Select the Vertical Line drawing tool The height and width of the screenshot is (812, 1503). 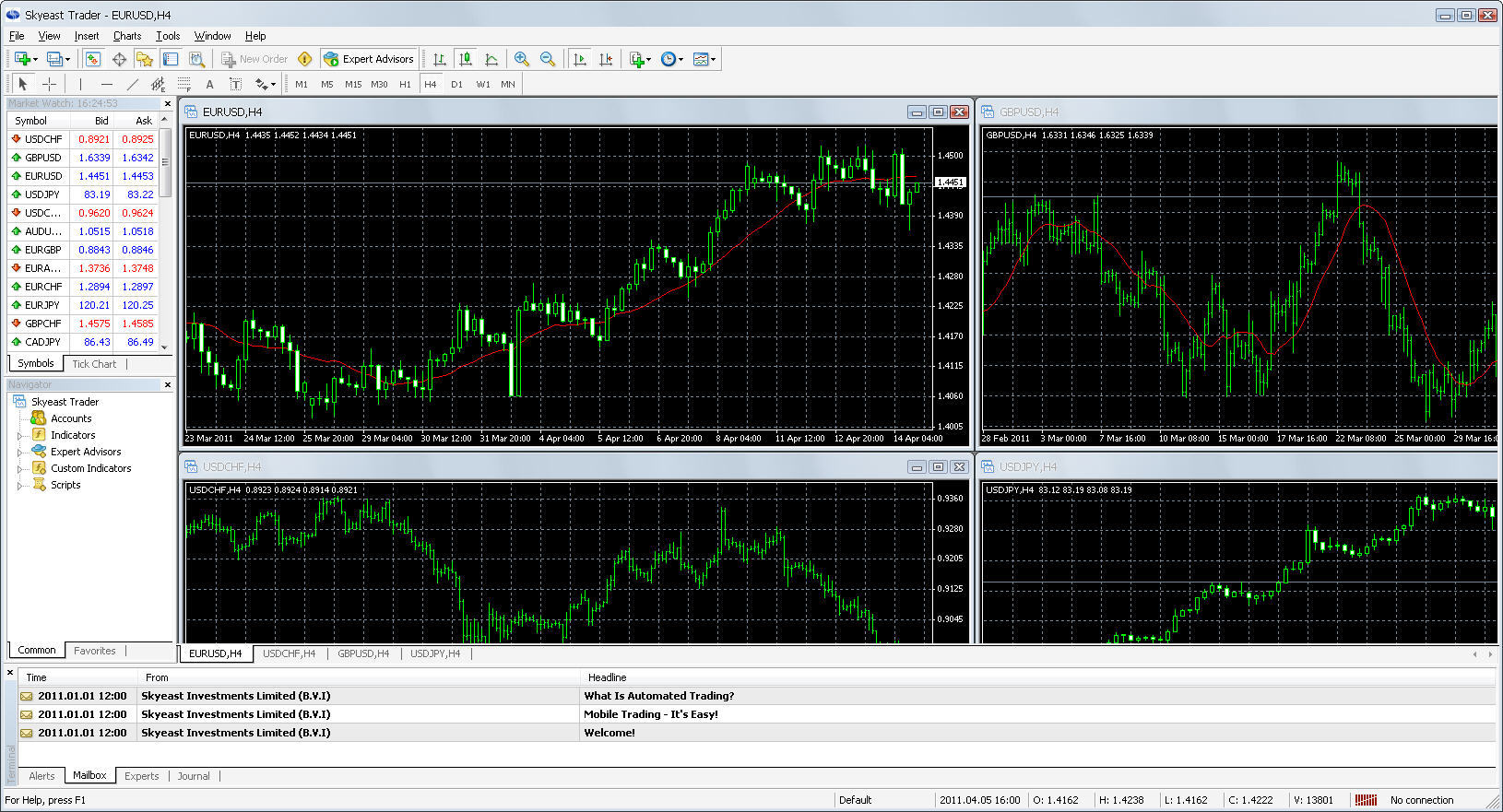pos(81,84)
